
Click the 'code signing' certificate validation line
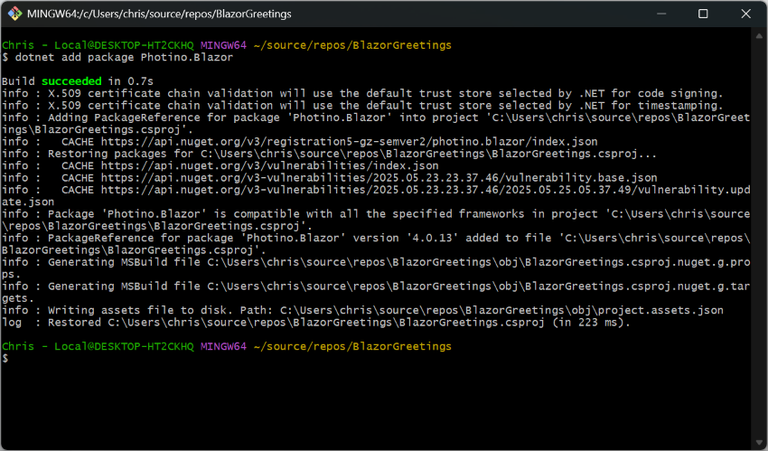(362, 93)
